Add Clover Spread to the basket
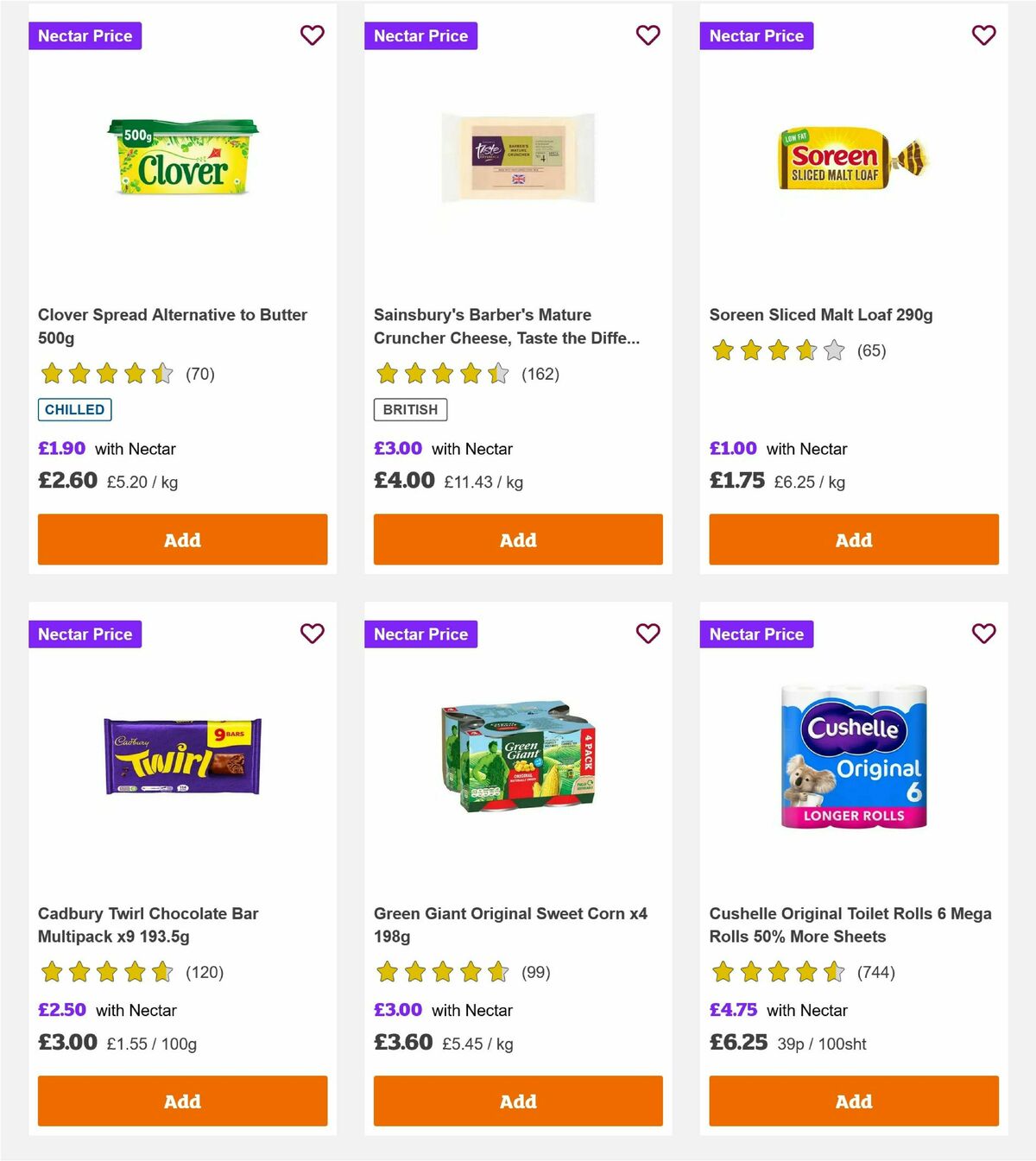Screen dimensions: 1036x1161 pyautogui.click(x=181, y=539)
